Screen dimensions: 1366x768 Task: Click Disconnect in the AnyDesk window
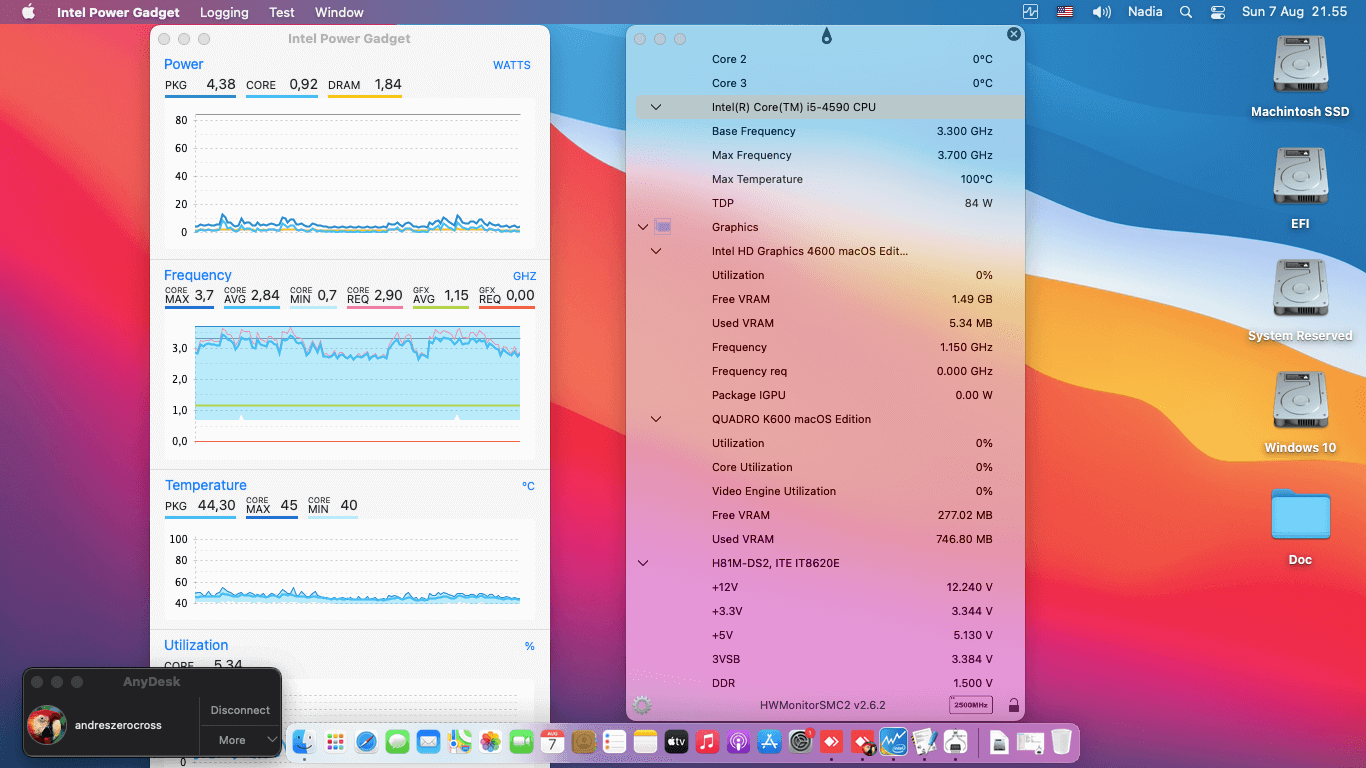(x=240, y=709)
